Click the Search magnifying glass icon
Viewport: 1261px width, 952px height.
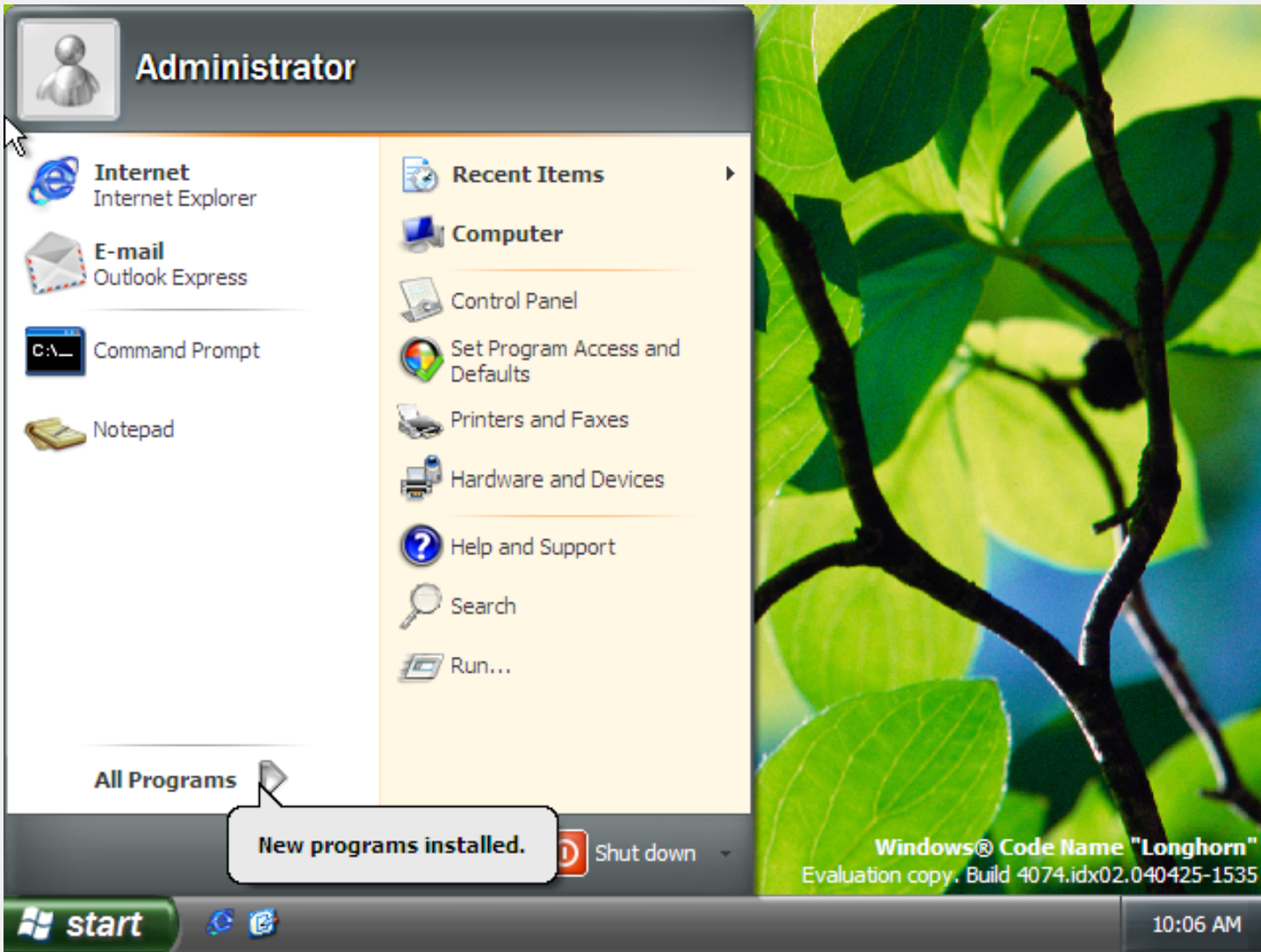(421, 606)
